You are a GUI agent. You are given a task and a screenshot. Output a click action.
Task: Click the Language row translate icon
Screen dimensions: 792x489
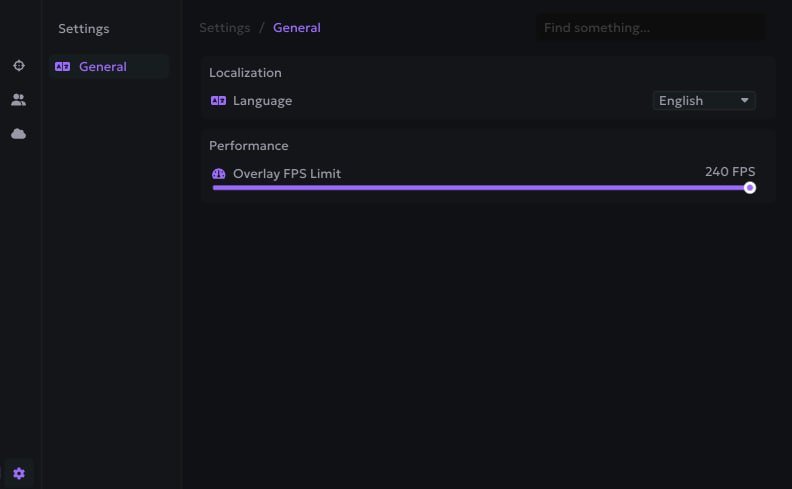(x=218, y=101)
